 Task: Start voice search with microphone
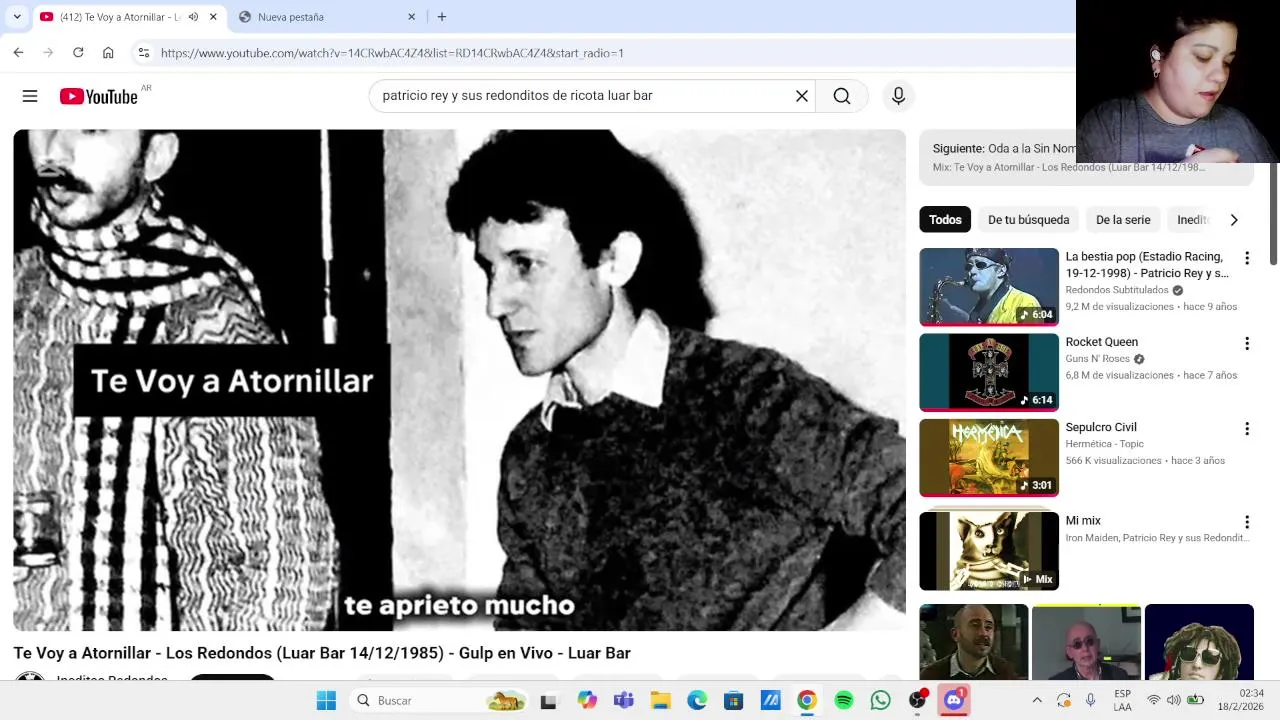click(x=898, y=96)
